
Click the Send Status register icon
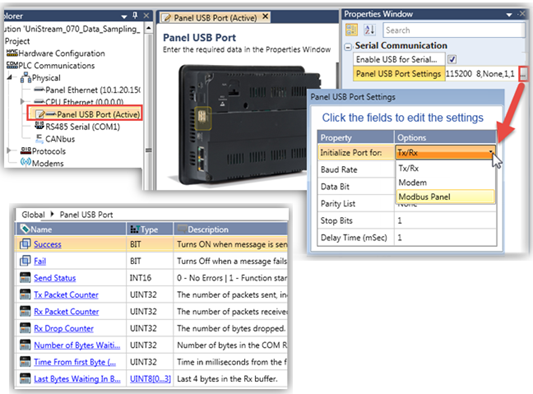[x=25, y=277]
